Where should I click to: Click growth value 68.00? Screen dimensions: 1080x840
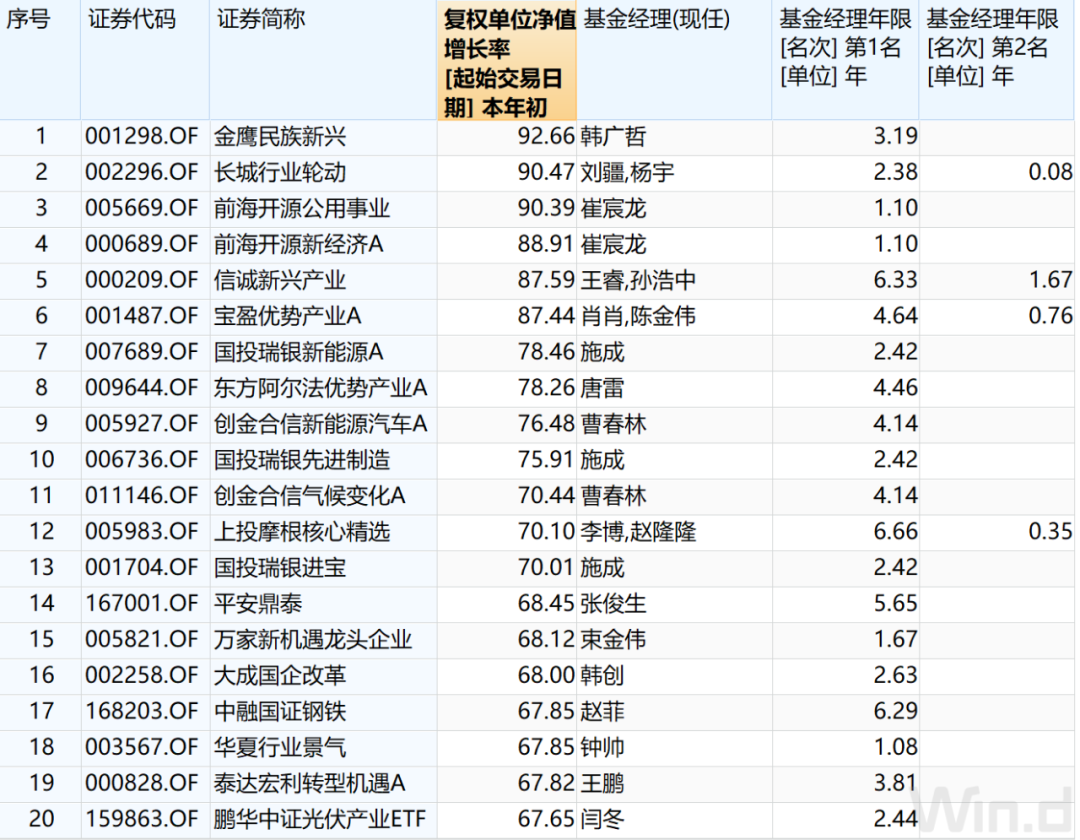pyautogui.click(x=546, y=675)
